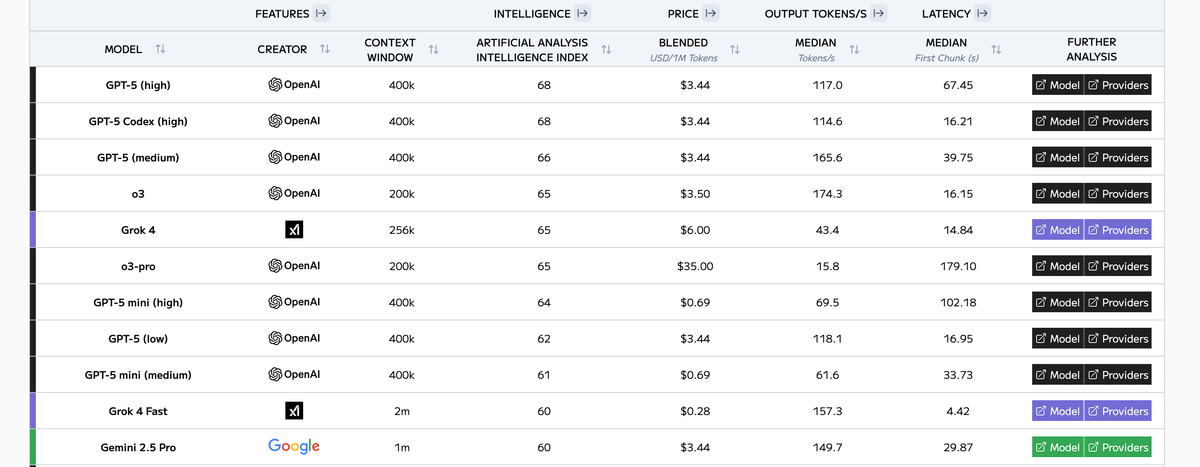
Task: Expand the Features column group arrow
Action: [321, 14]
